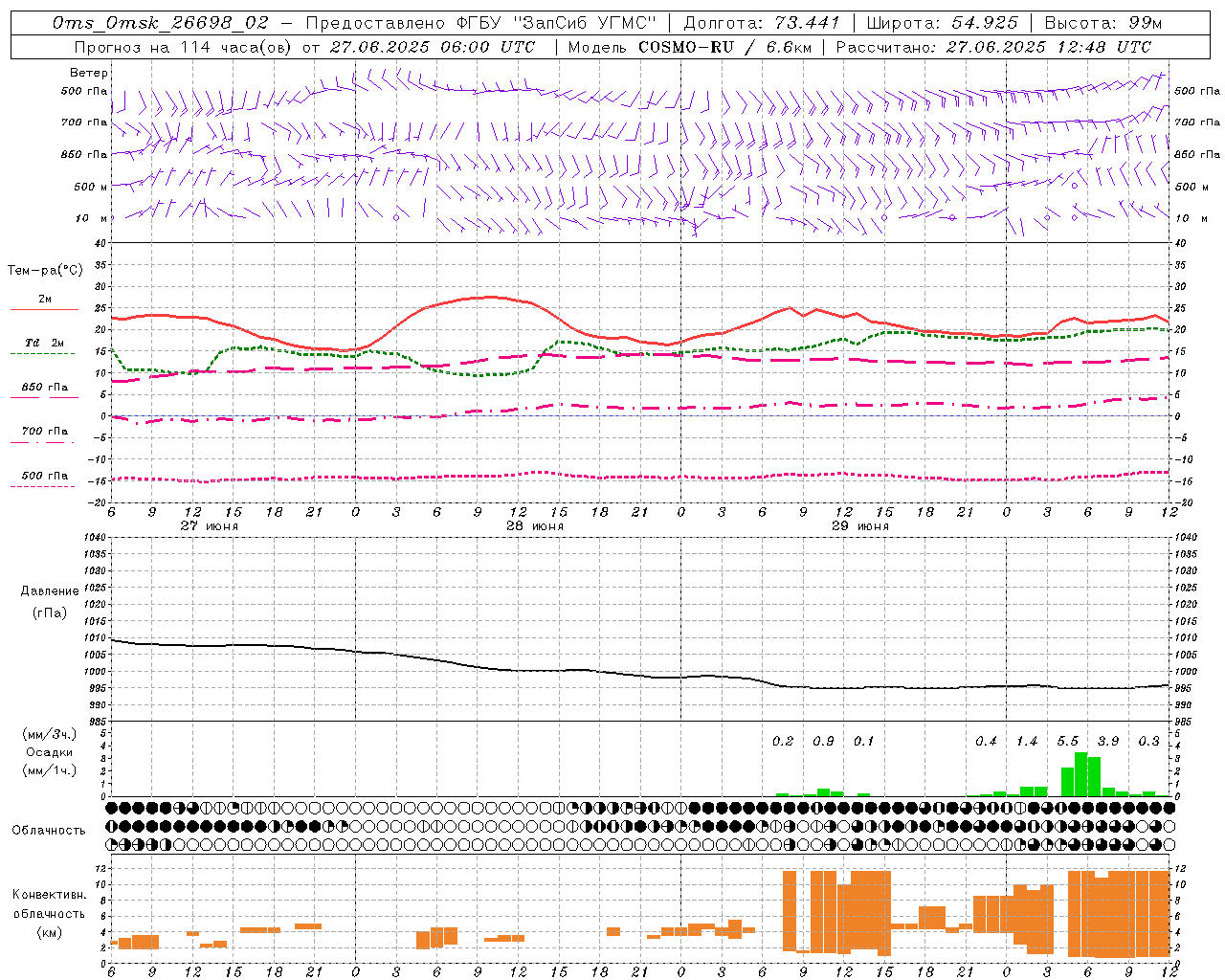Select the text Предоставлено ФГБУ "ЗапСиб УГМС"
The width and height of the screenshot is (1225, 980).
tap(481, 22)
